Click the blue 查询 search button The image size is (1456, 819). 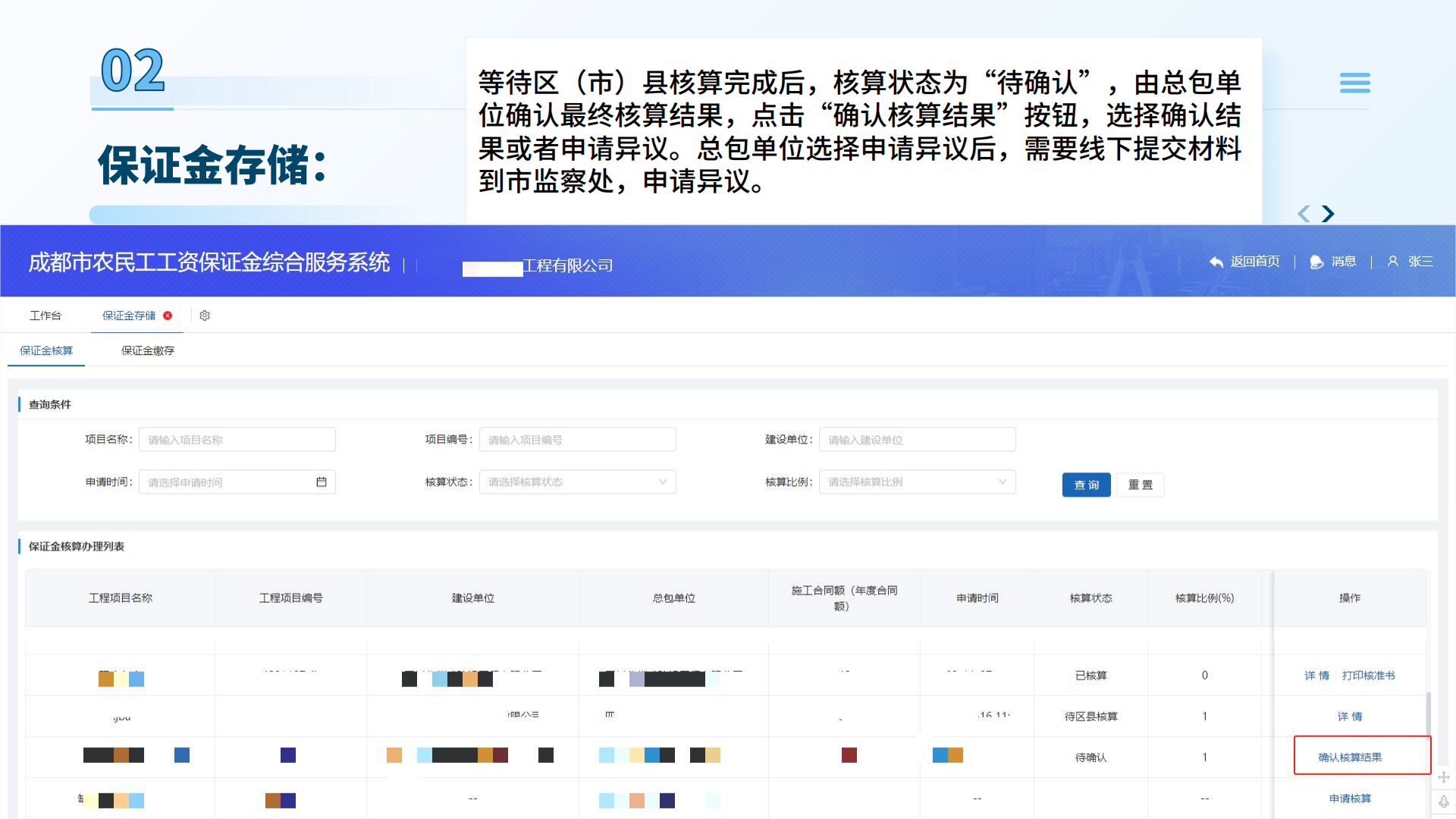point(1086,485)
